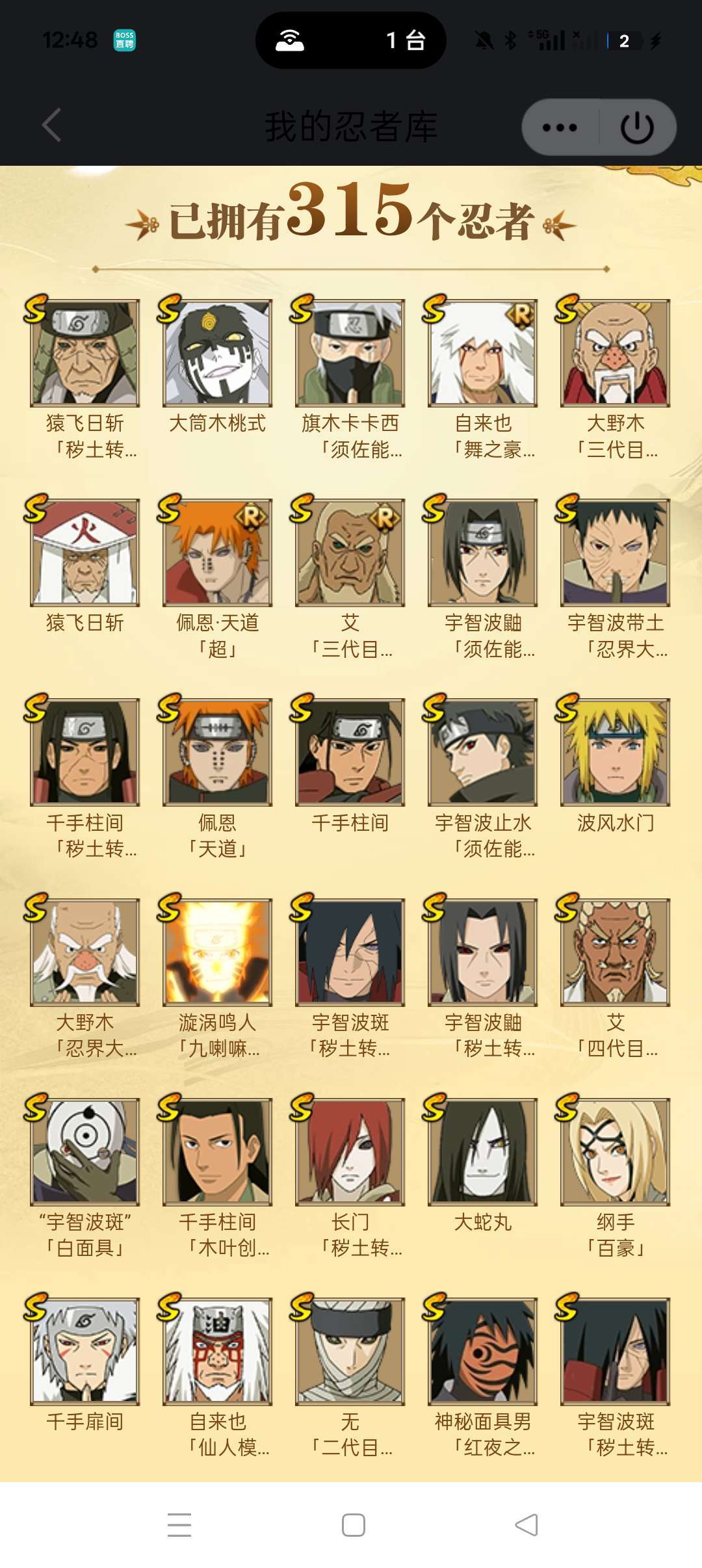702x1568 pixels.
Task: Open 纲手「百豪」ninja card
Action: [615, 1177]
